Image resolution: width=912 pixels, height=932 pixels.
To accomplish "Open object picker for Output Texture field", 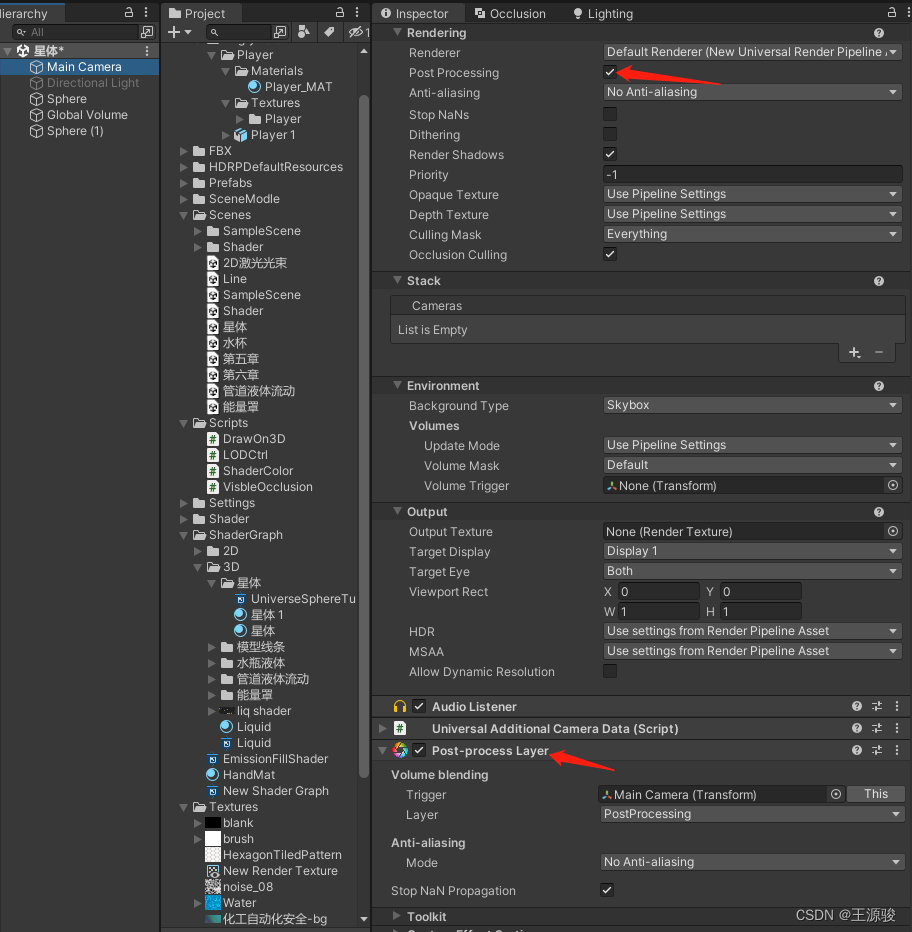I will tap(893, 532).
